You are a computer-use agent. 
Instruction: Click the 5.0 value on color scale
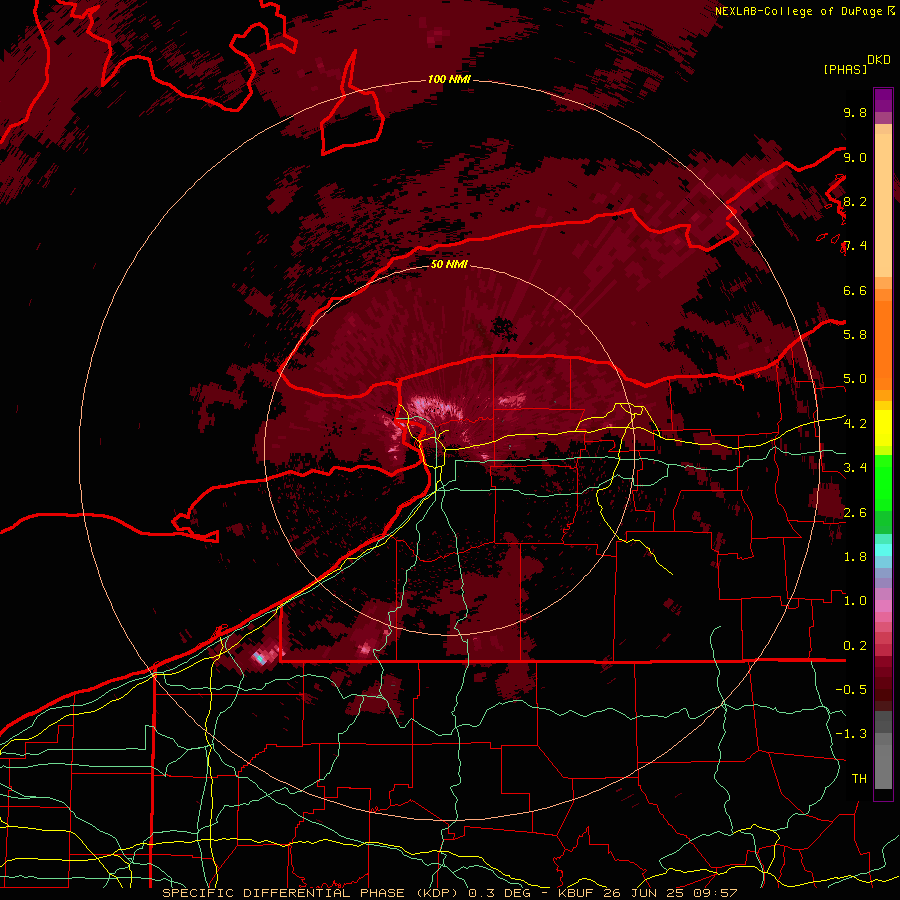point(855,379)
